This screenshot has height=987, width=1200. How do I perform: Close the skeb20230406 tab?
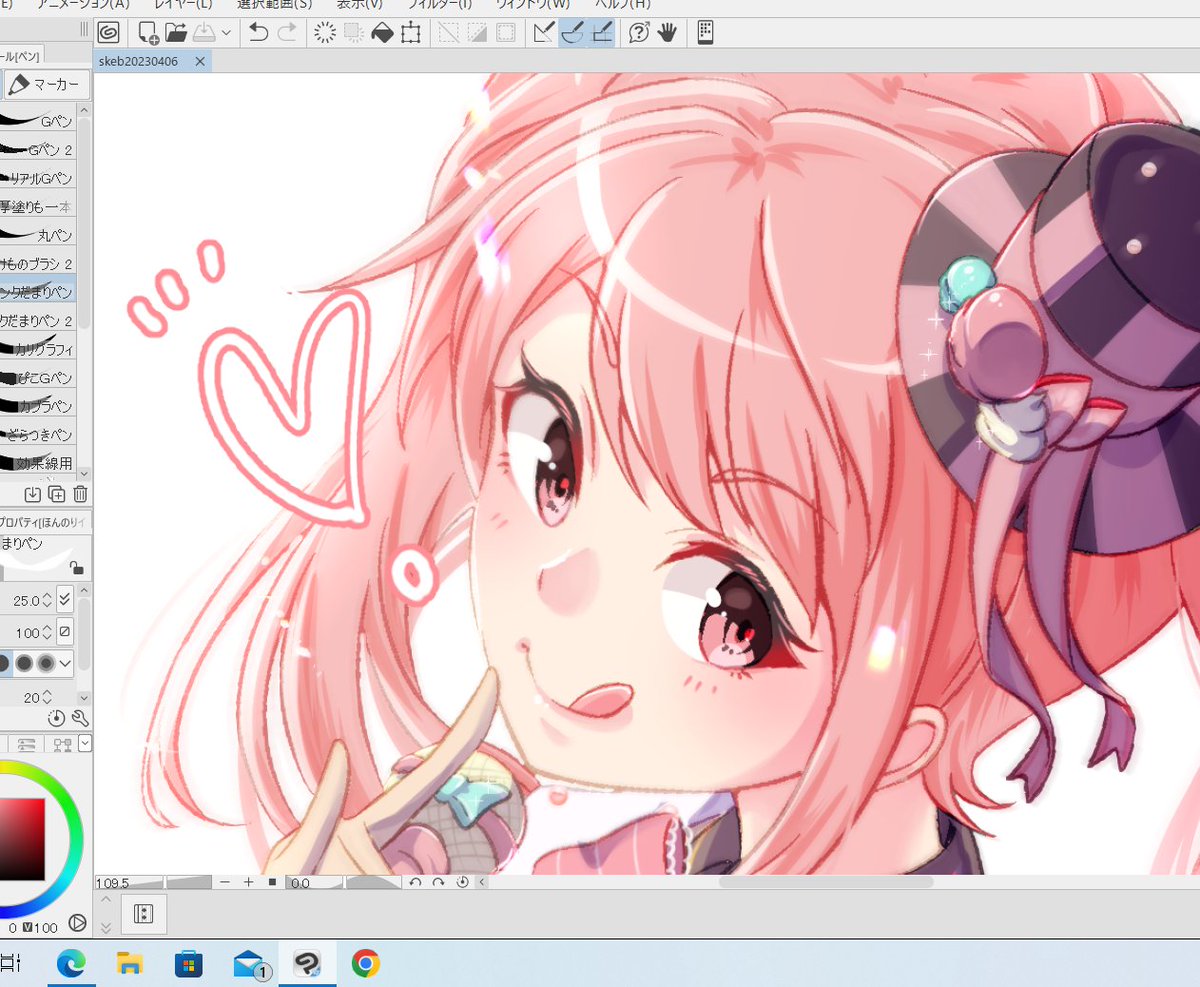(200, 61)
